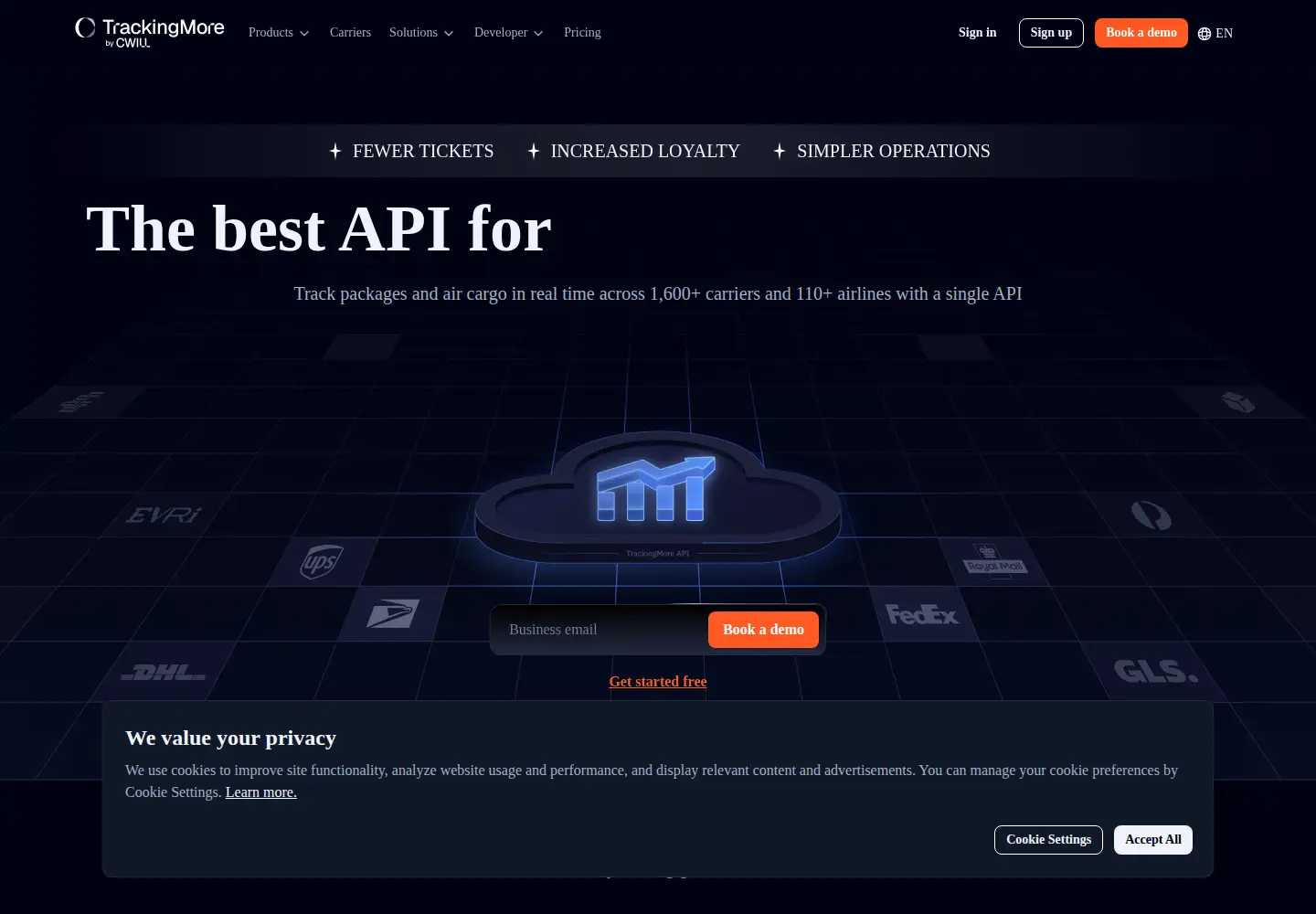Click the Sign in link
The image size is (1316, 914).
point(977,33)
